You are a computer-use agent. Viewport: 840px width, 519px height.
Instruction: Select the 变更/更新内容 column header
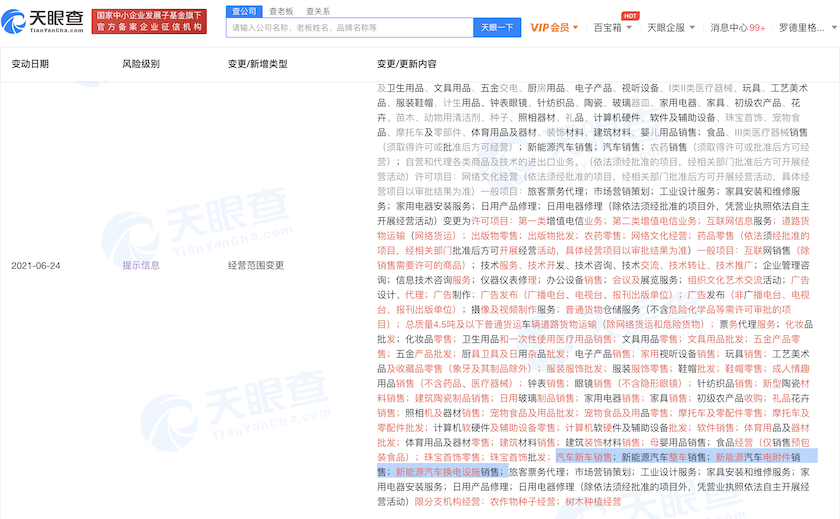[x=407, y=64]
